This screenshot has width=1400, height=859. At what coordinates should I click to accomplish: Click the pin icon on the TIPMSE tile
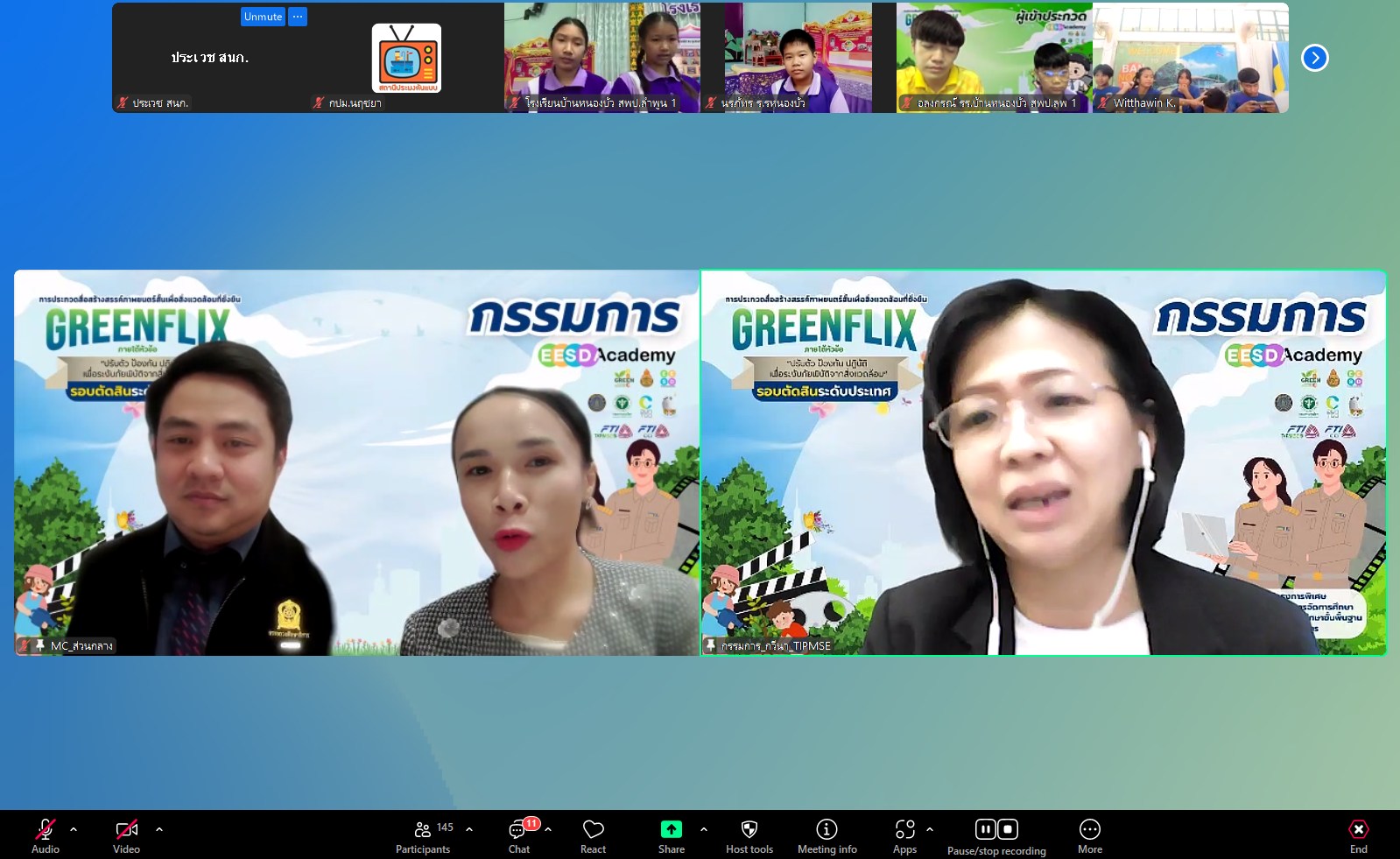[711, 645]
